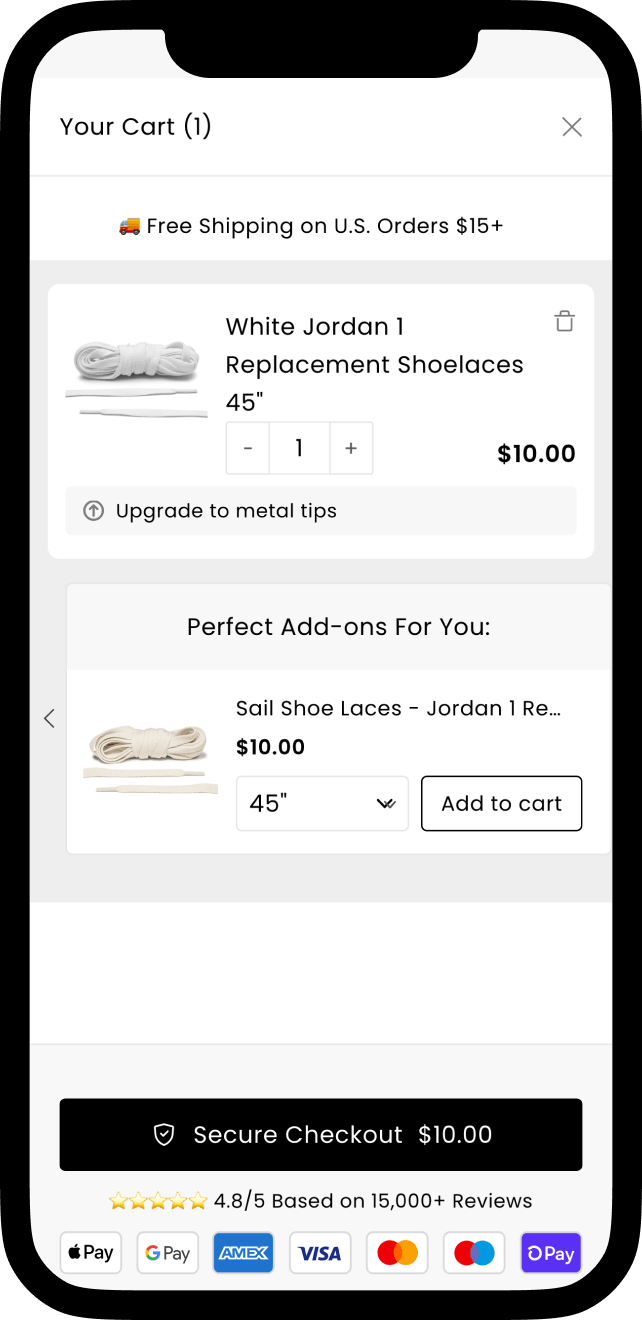
Task: Click the five-star reviews rating
Action: [158, 1201]
